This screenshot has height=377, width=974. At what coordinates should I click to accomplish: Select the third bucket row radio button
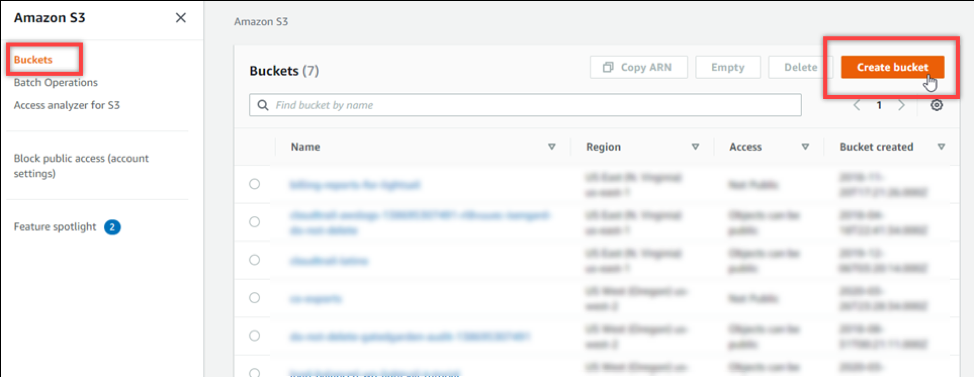[x=254, y=260]
